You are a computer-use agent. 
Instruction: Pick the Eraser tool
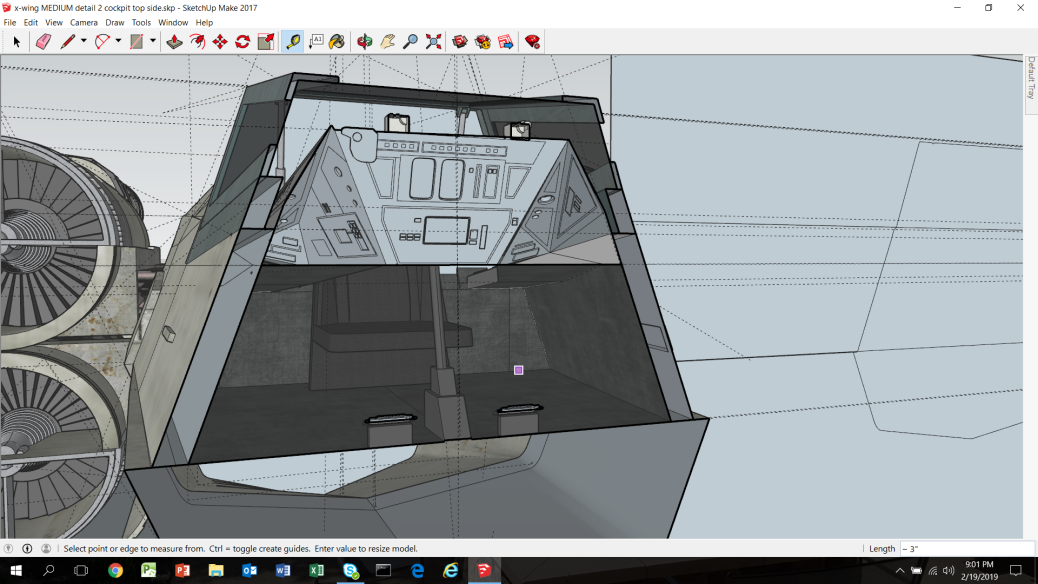[43, 42]
